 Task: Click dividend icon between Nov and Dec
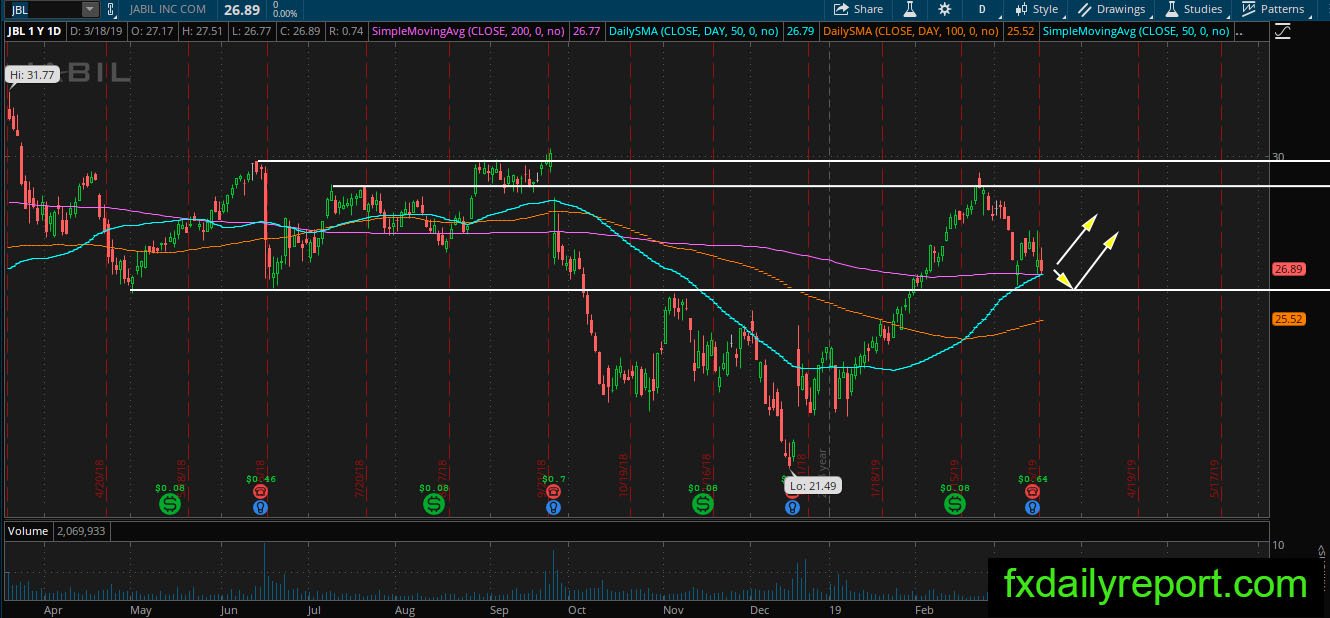[703, 504]
